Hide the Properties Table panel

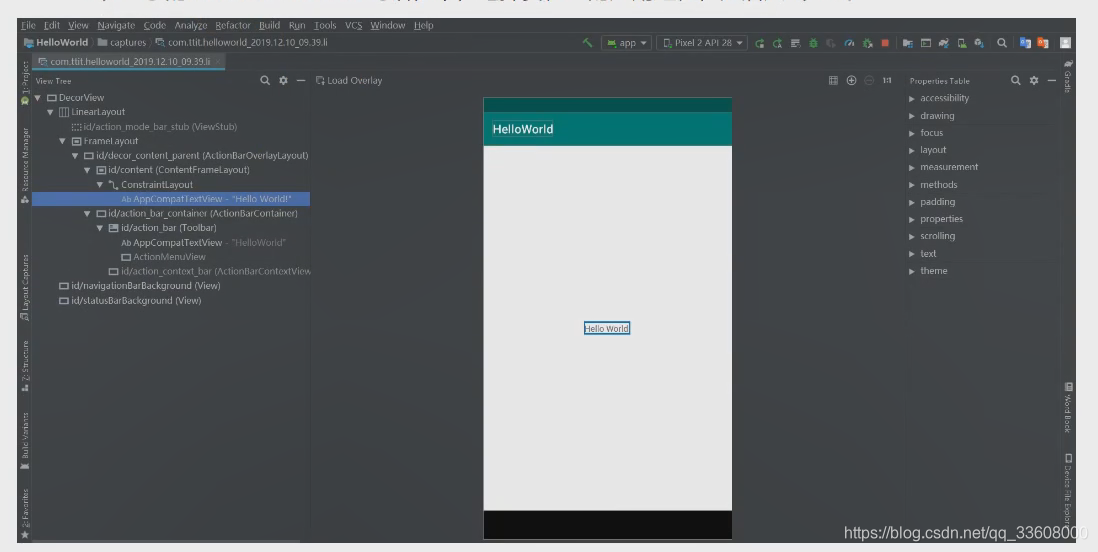1052,81
